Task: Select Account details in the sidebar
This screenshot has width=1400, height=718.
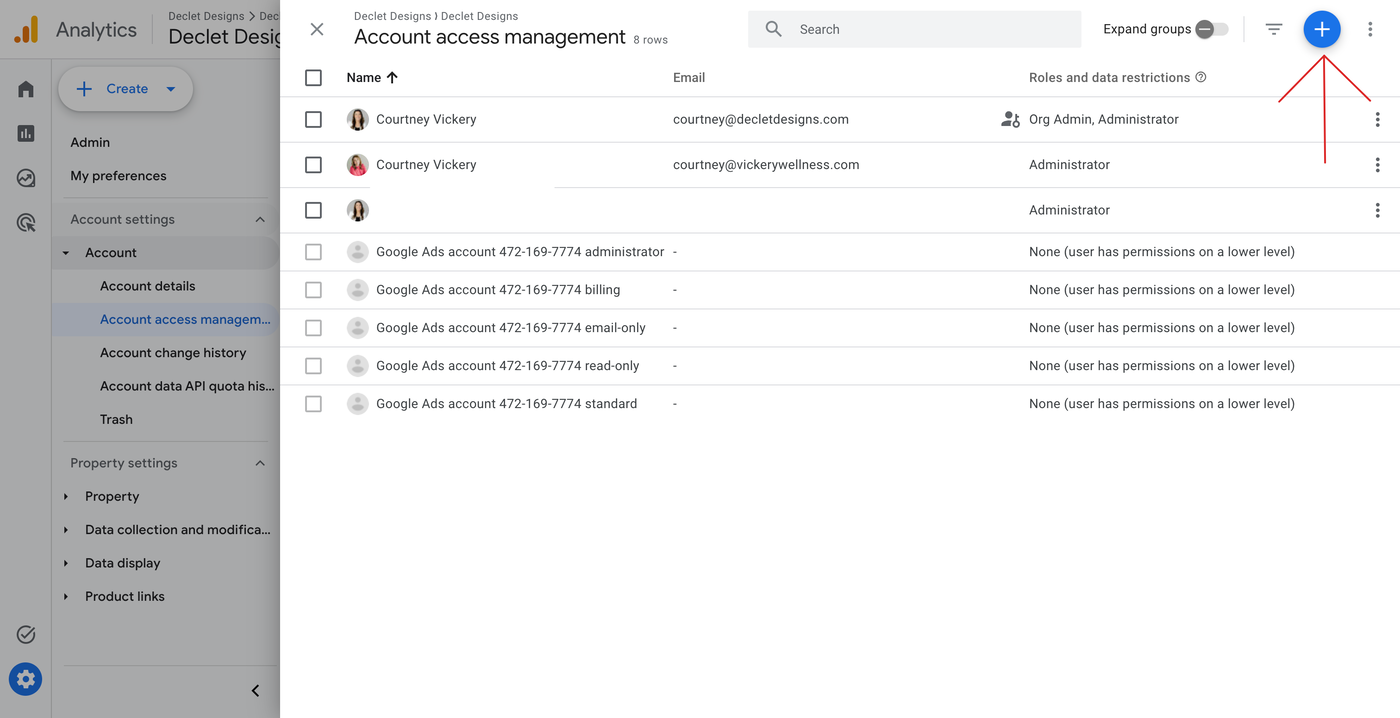Action: tap(148, 286)
